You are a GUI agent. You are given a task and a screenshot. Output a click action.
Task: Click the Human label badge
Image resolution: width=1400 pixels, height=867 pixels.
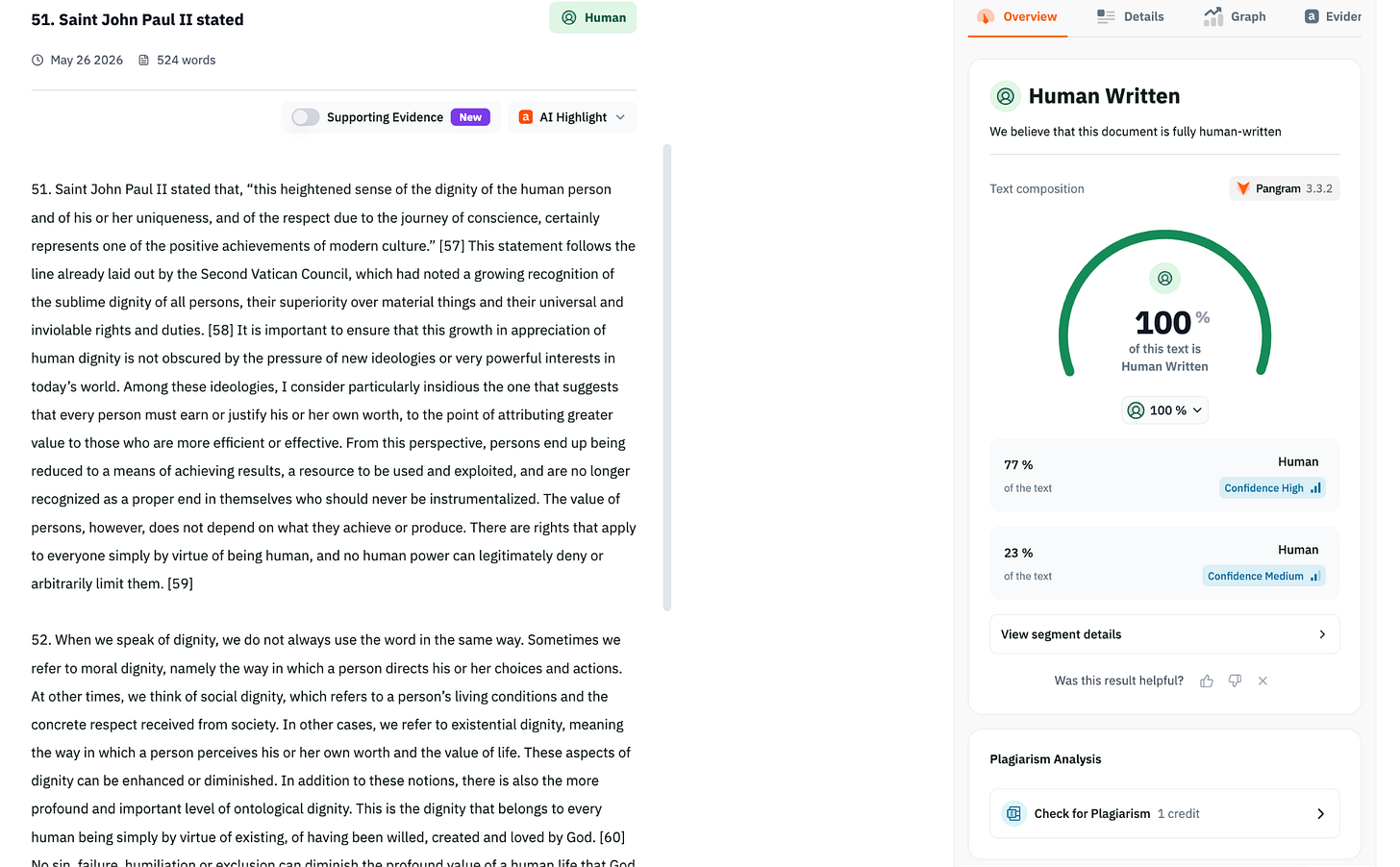(x=592, y=17)
